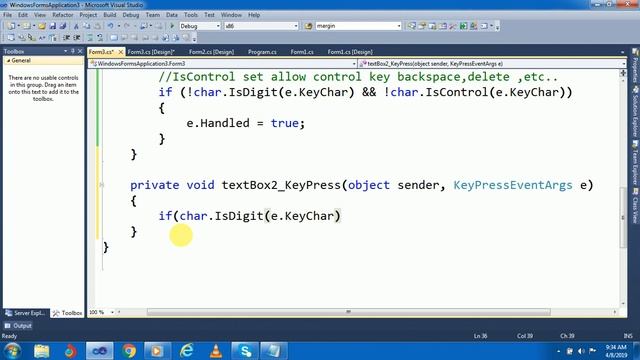Open the 100 % zoom dropdown
The image size is (640, 360).
click(x=112, y=312)
